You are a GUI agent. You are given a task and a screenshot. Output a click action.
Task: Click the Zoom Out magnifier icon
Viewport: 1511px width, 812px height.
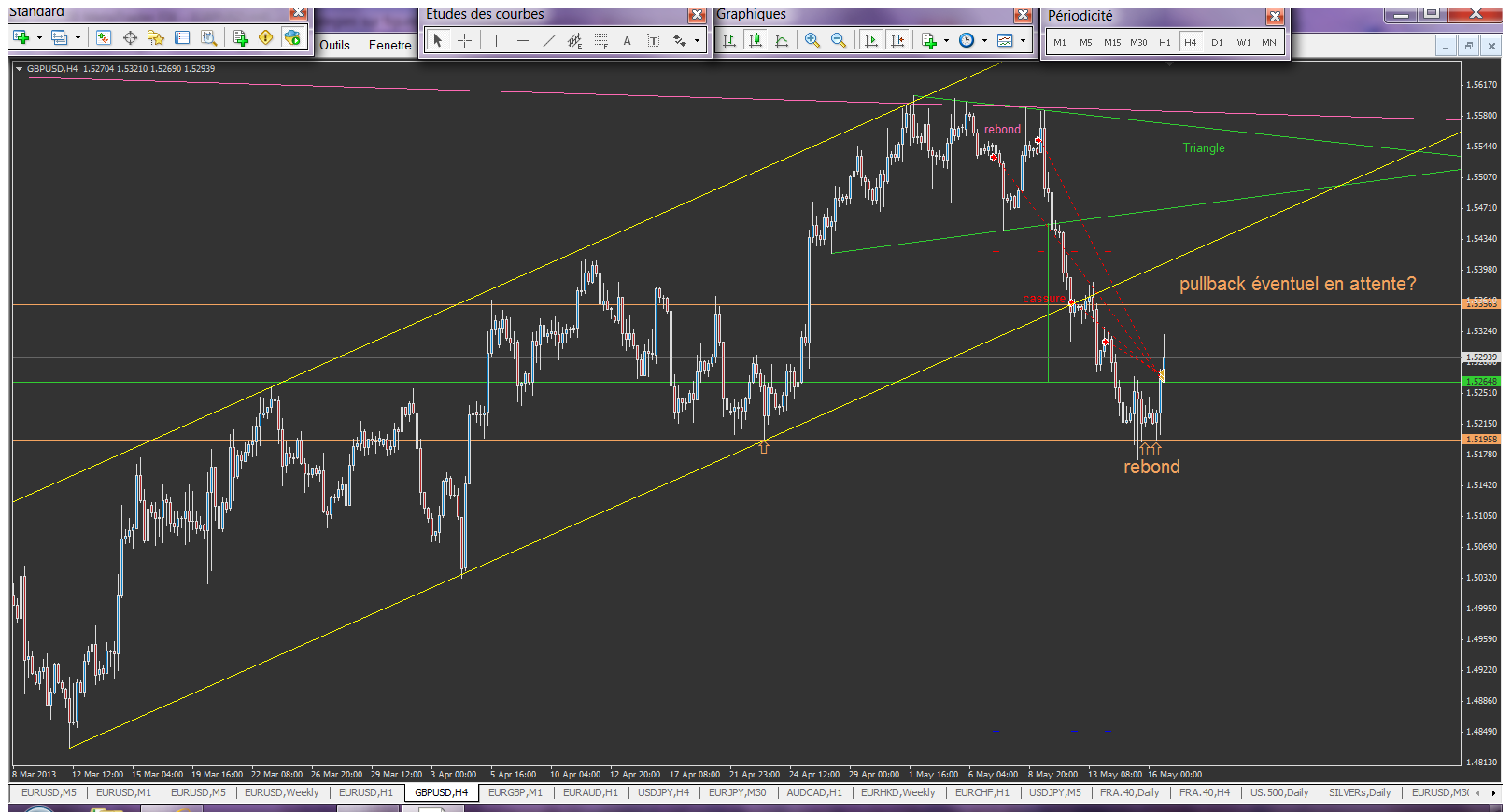838,40
